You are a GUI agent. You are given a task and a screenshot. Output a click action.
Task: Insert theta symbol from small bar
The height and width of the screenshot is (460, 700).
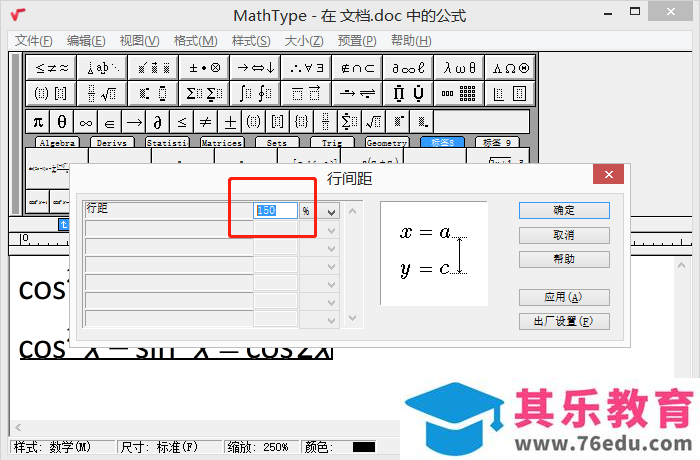(62, 121)
